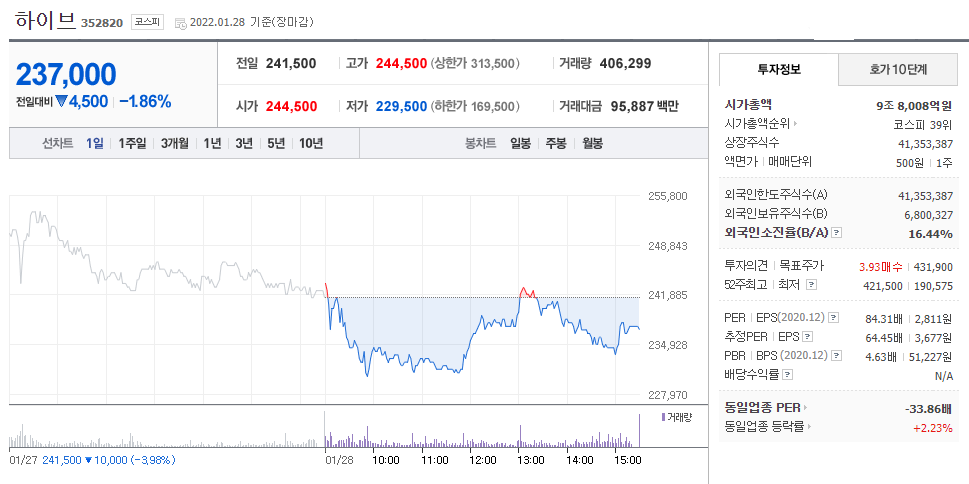Click the 255,800 price axis label
This screenshot has width=969, height=484.
click(667, 197)
